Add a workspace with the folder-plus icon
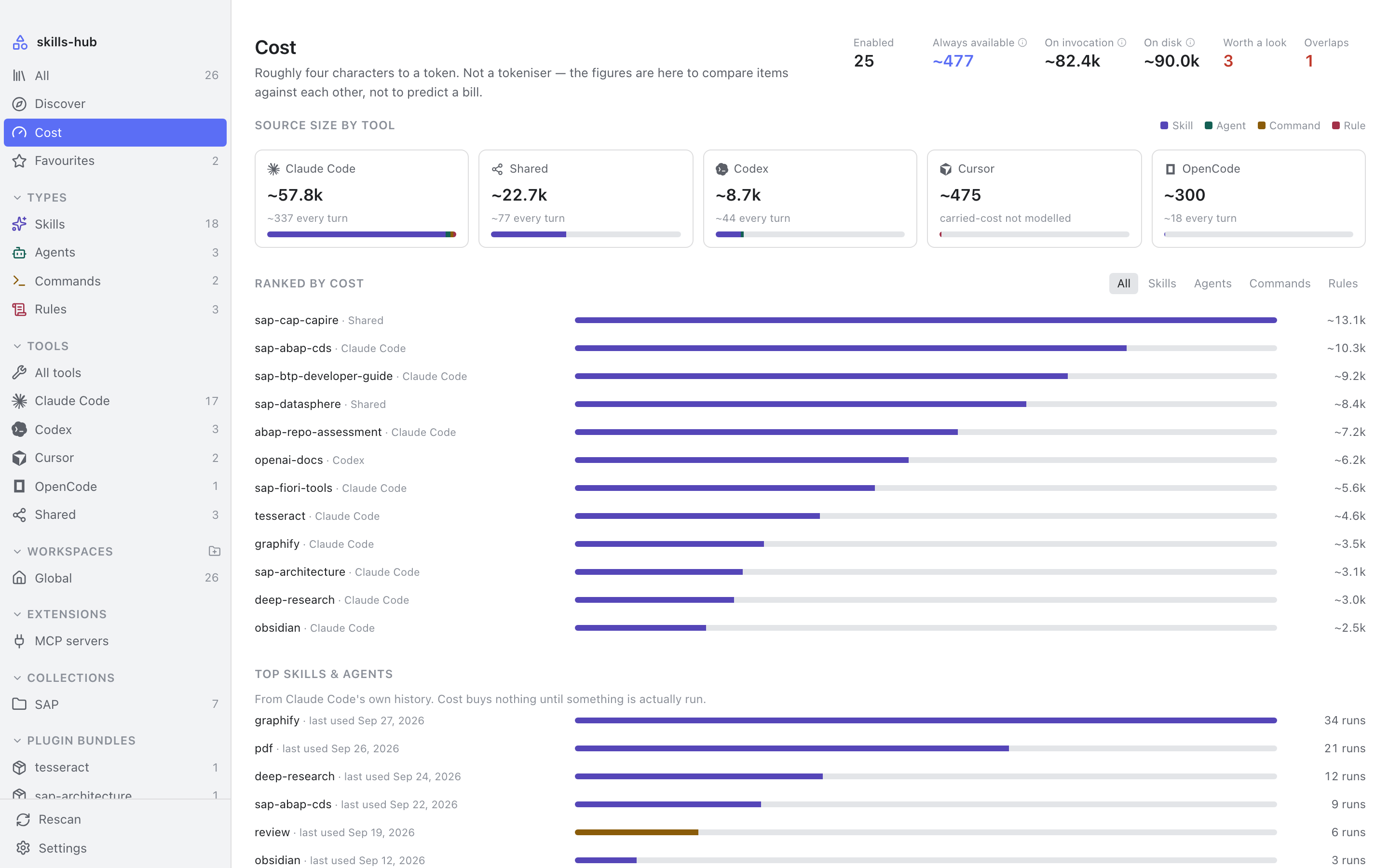Image resolution: width=1389 pixels, height=868 pixels. tap(215, 551)
